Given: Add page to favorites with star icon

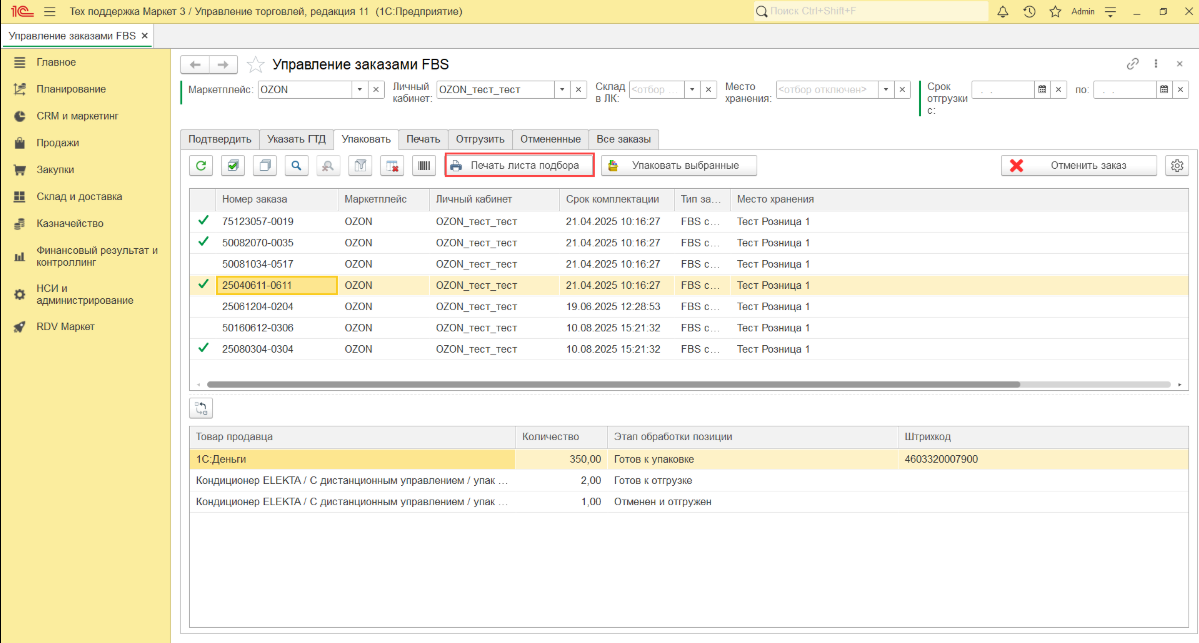Looking at the screenshot, I should pos(256,64).
